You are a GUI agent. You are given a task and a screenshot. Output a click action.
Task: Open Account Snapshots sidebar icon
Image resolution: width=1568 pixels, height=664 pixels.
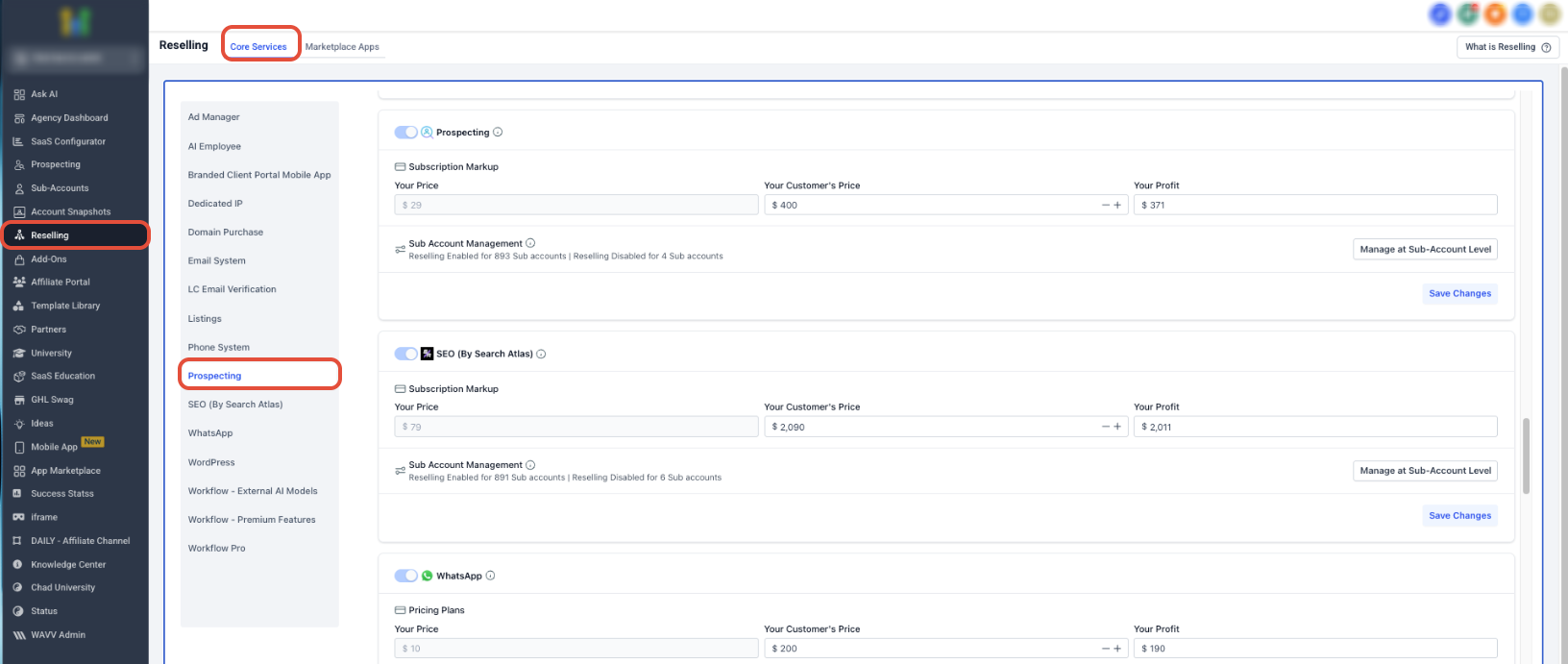(19, 212)
